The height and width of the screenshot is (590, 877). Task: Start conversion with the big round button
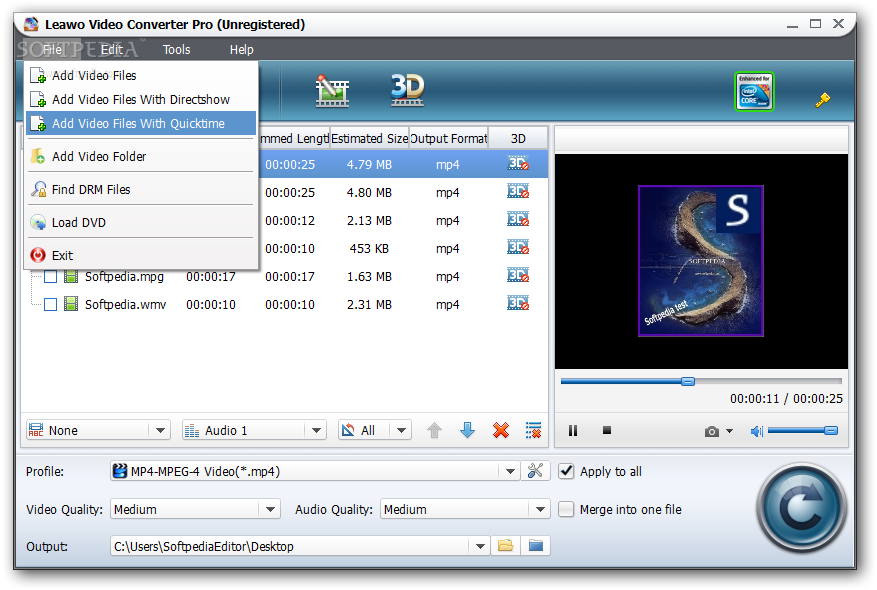(x=801, y=508)
